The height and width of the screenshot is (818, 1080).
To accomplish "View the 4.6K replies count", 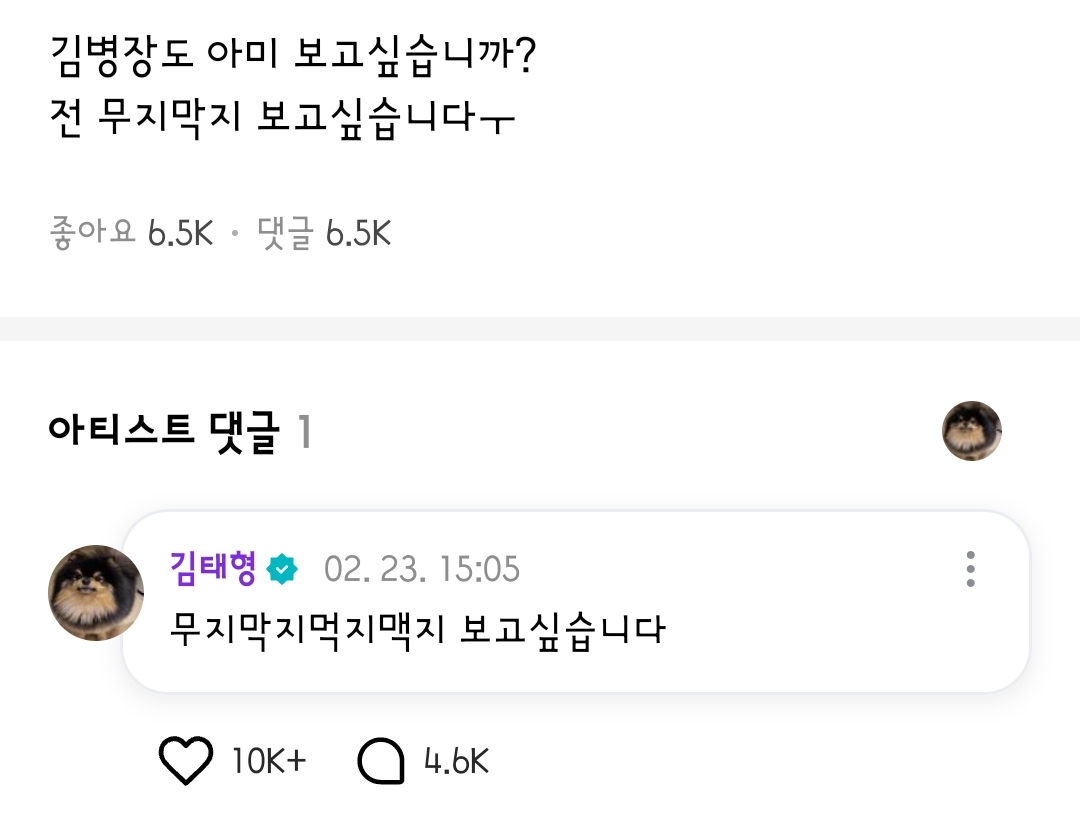I will pos(457,762).
